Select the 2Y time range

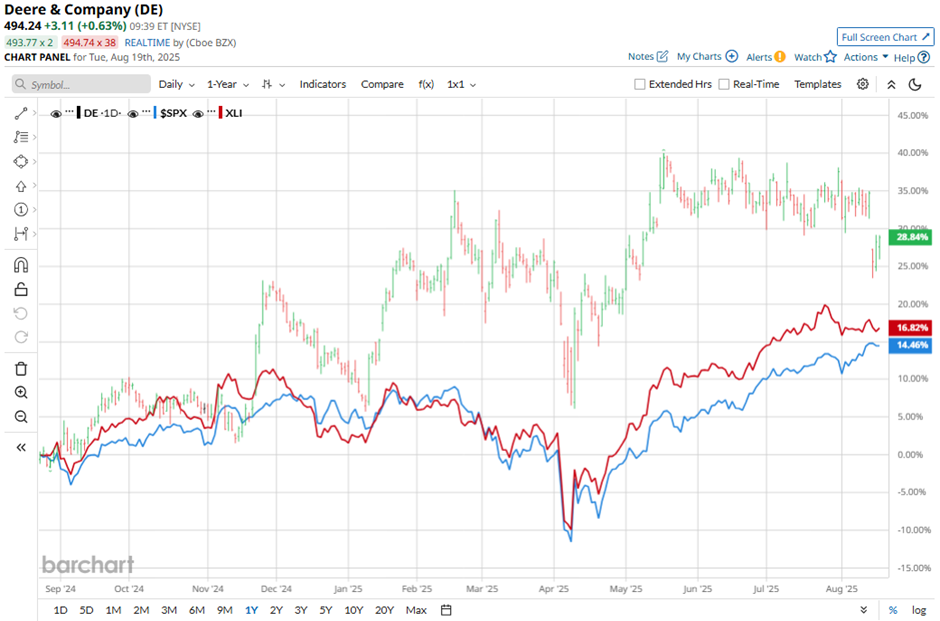tap(276, 610)
